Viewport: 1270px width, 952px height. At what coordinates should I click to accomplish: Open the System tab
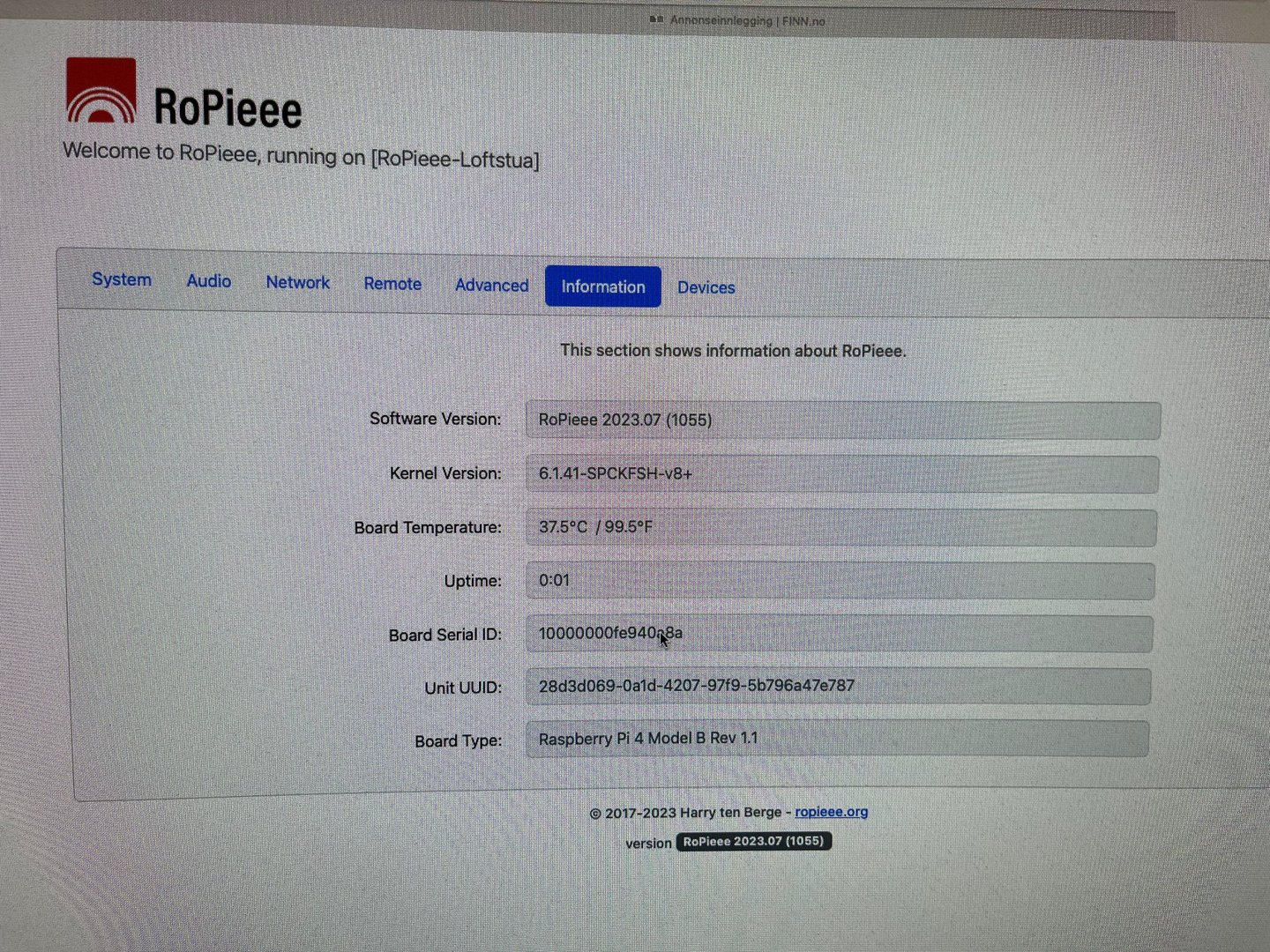click(x=122, y=279)
